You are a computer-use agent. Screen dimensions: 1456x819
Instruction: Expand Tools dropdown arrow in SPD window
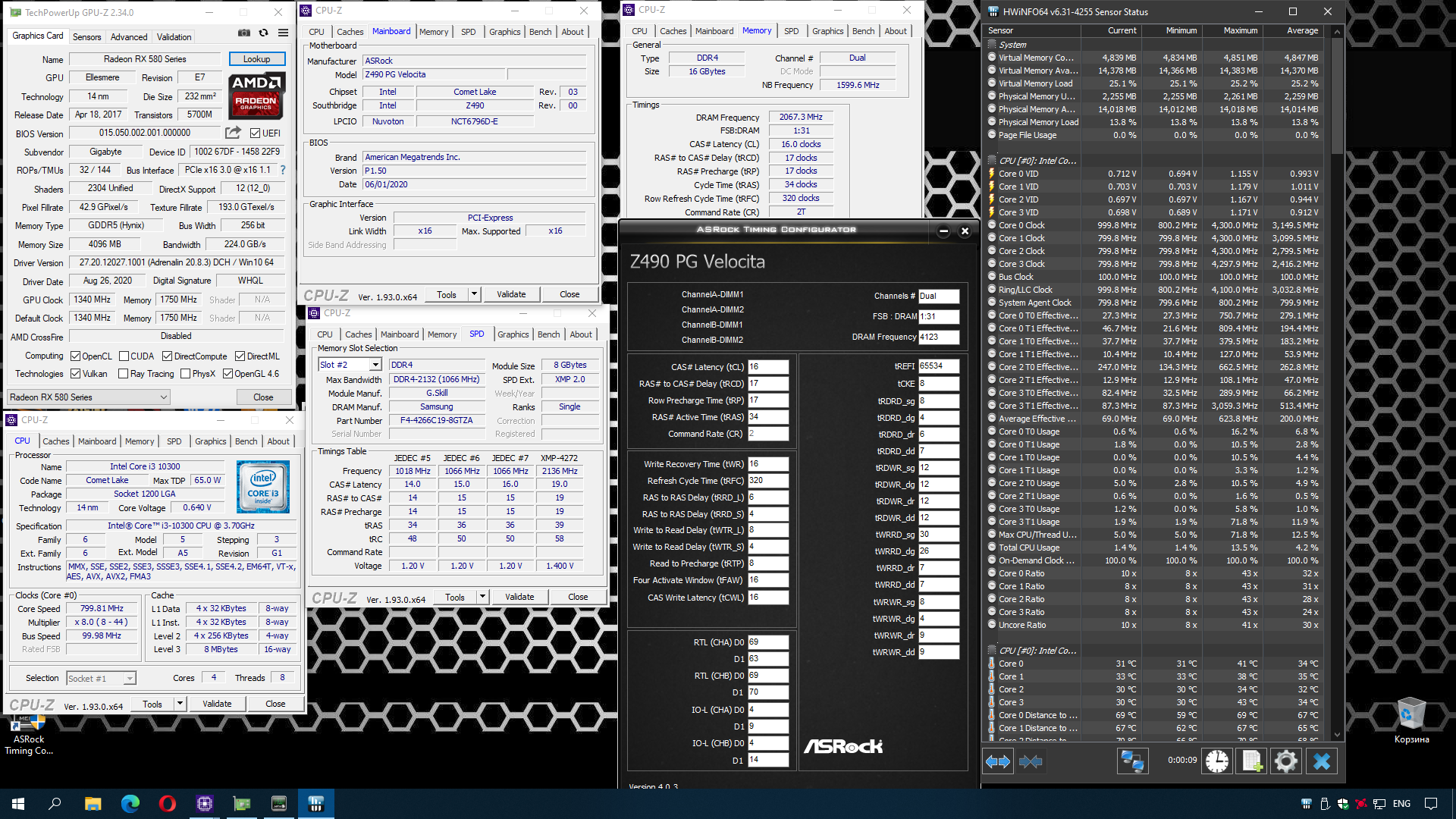coord(482,597)
